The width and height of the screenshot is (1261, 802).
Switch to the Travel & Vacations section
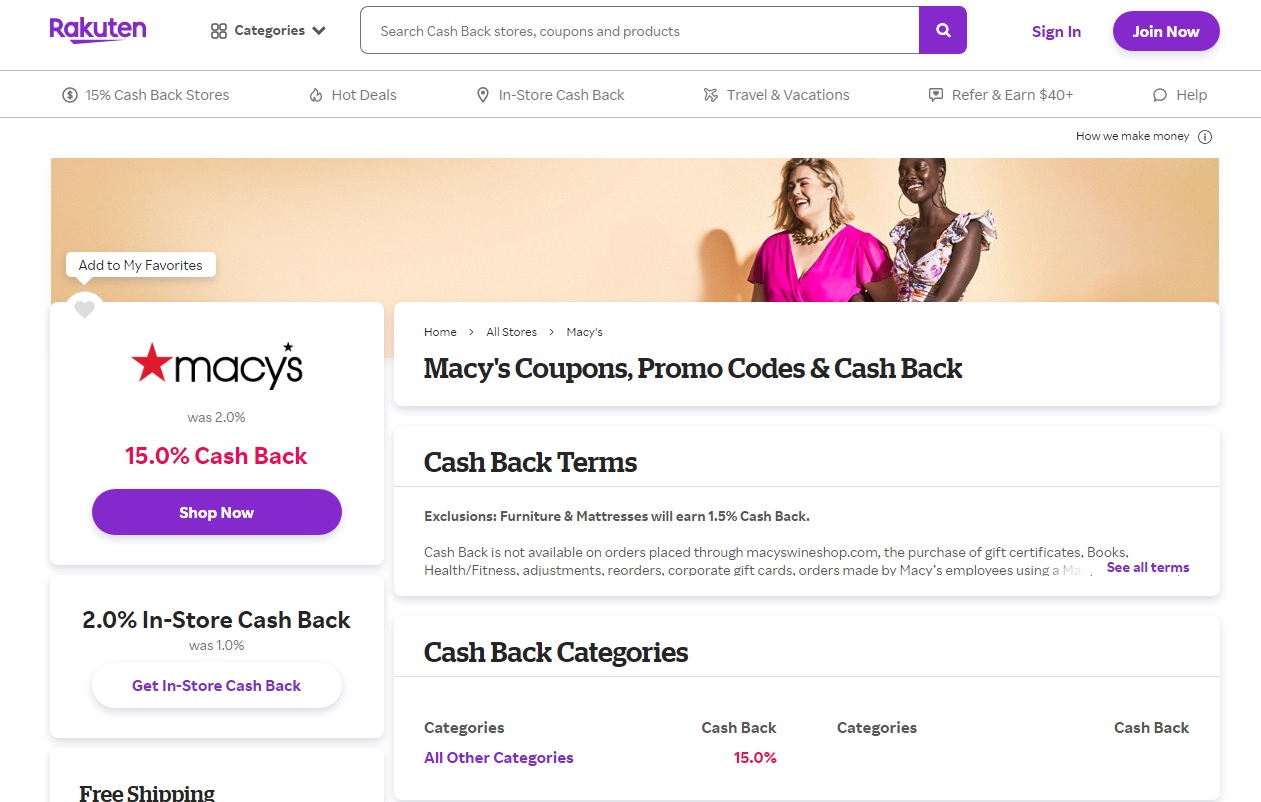click(788, 94)
